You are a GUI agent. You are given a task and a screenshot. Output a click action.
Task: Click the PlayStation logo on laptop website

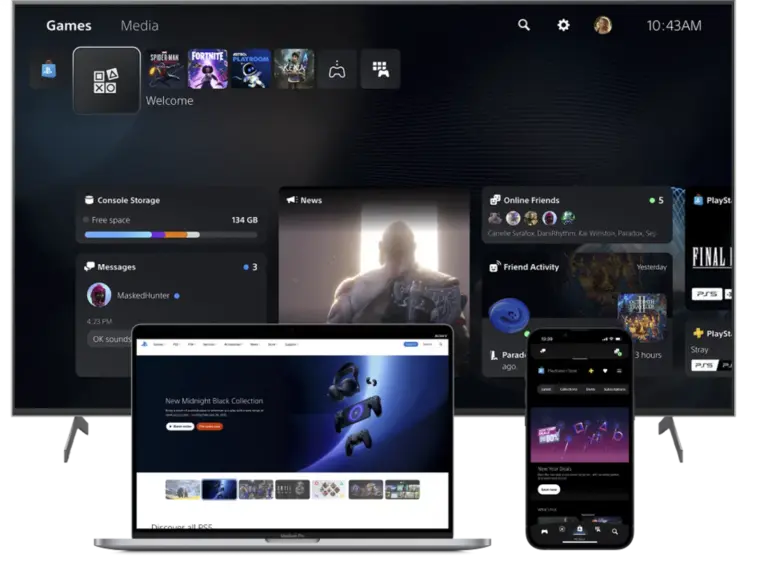point(144,344)
